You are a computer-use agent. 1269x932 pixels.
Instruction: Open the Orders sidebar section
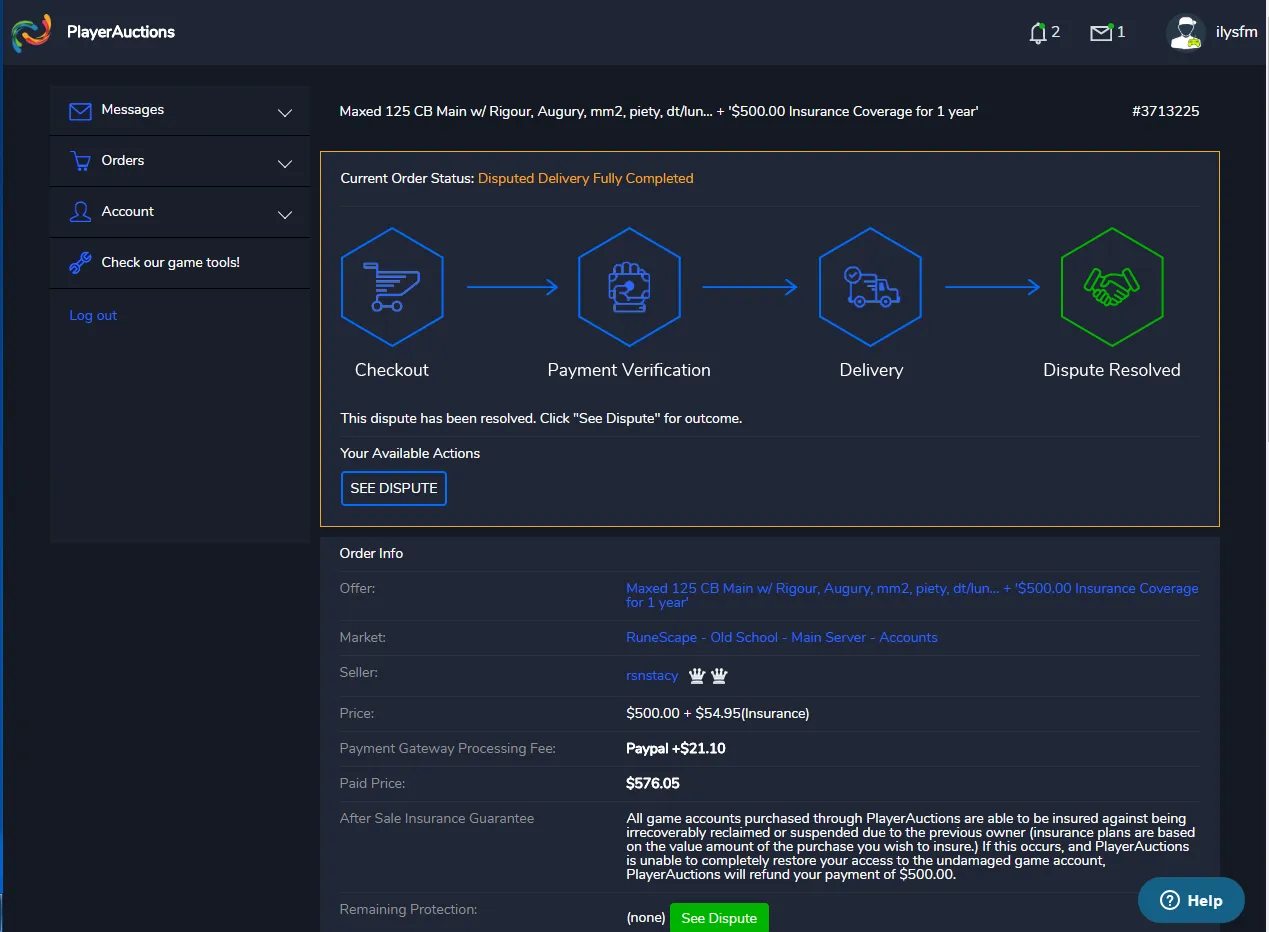[x=180, y=161]
